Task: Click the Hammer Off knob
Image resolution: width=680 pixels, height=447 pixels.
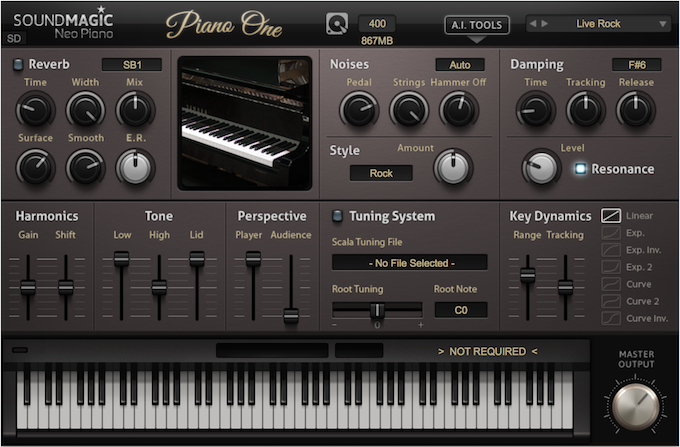Action: pos(458,110)
